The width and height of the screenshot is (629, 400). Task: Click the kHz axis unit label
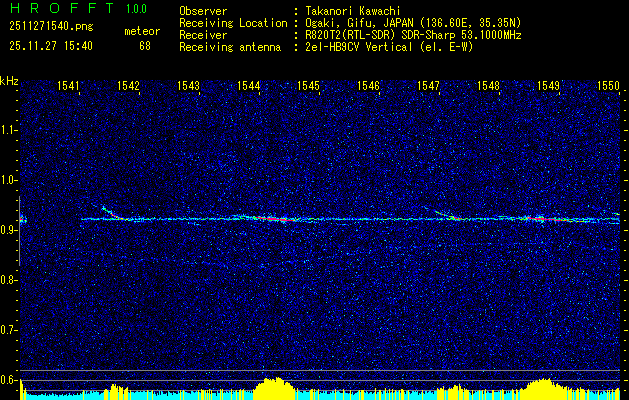click(9, 81)
